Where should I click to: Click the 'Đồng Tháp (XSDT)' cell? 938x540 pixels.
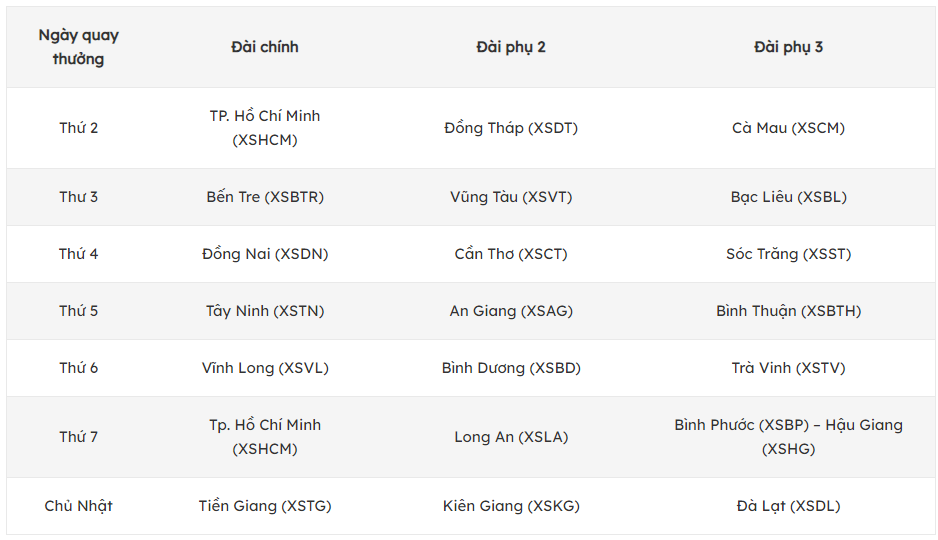pos(511,128)
